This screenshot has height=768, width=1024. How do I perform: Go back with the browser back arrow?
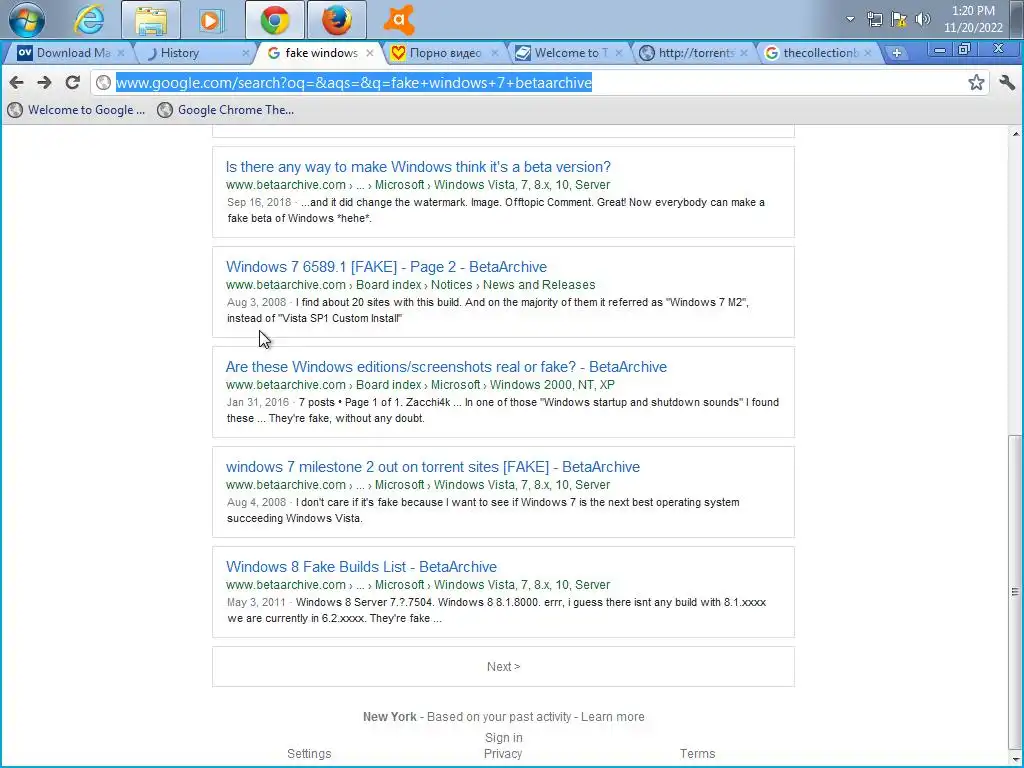click(17, 82)
